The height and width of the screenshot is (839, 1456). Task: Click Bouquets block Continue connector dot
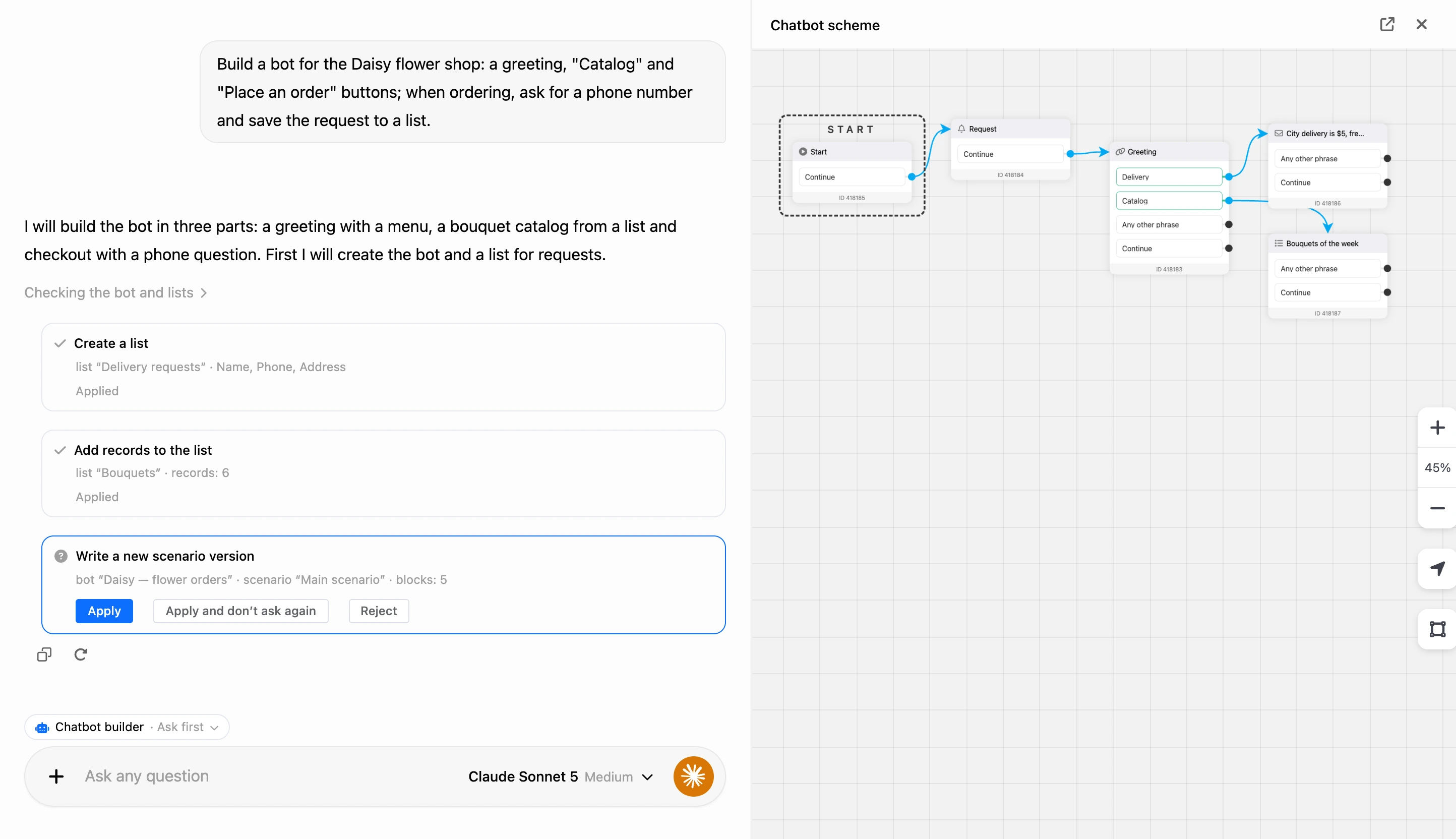[x=1387, y=292]
